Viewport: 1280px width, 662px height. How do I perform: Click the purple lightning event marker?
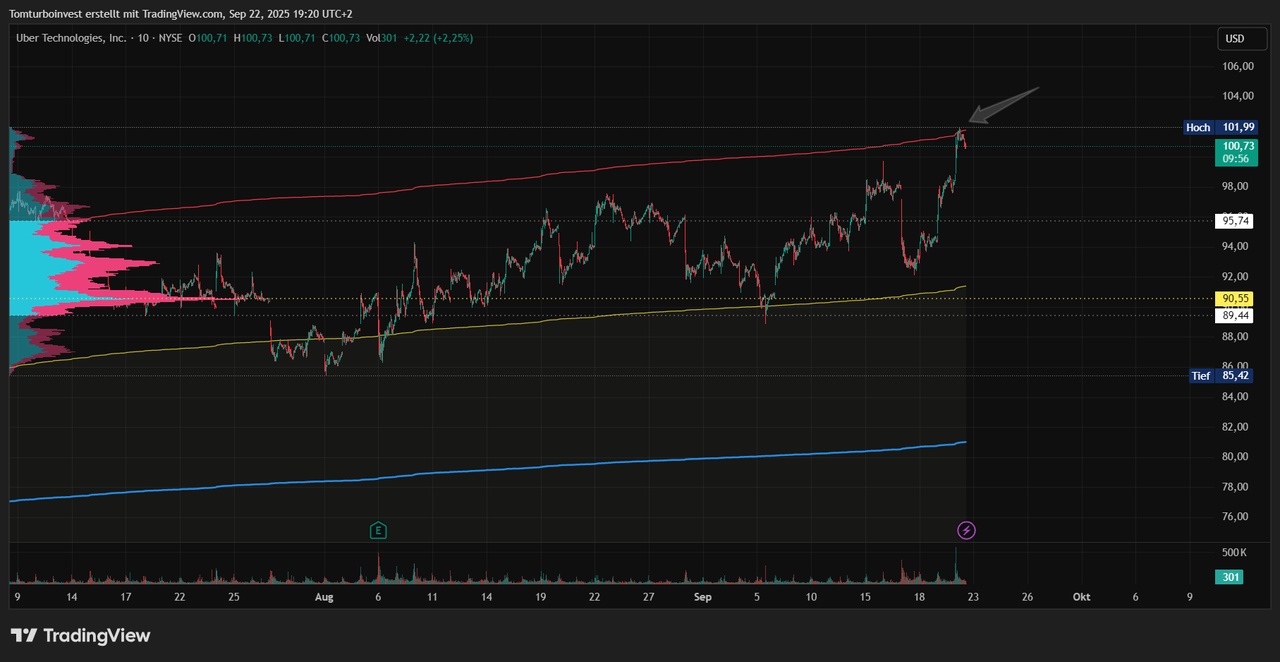pyautogui.click(x=966, y=530)
